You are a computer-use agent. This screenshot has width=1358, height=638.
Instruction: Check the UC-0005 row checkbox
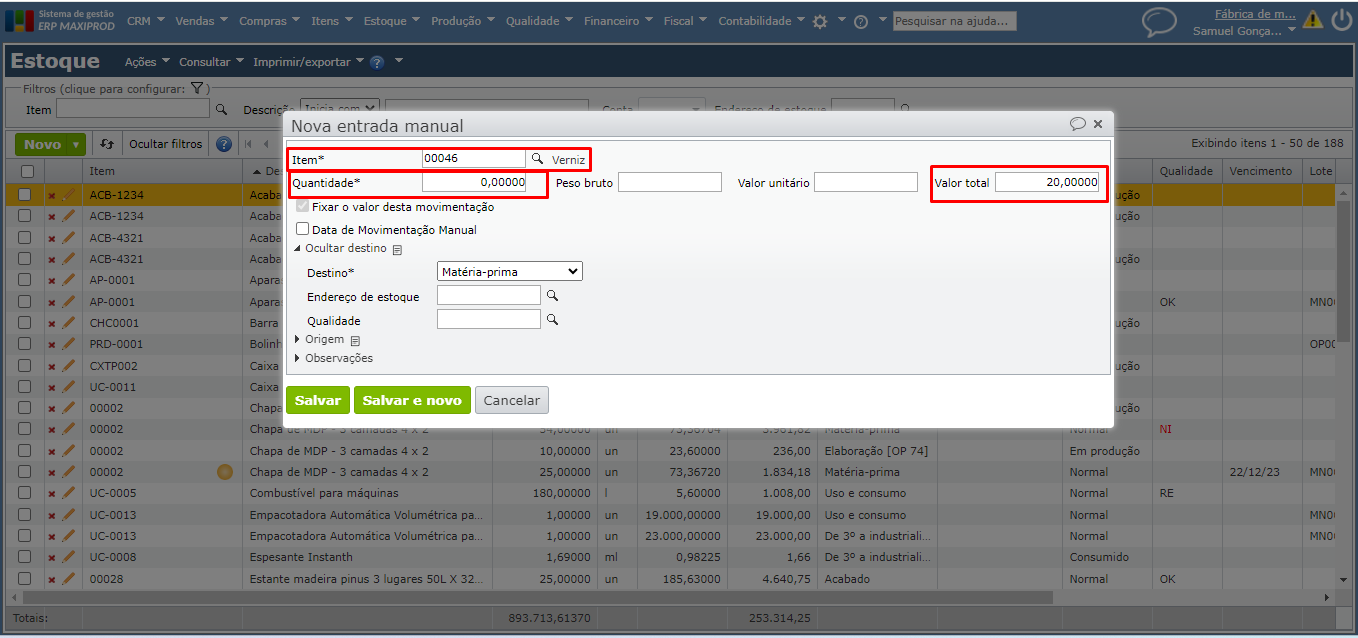[x=24, y=493]
